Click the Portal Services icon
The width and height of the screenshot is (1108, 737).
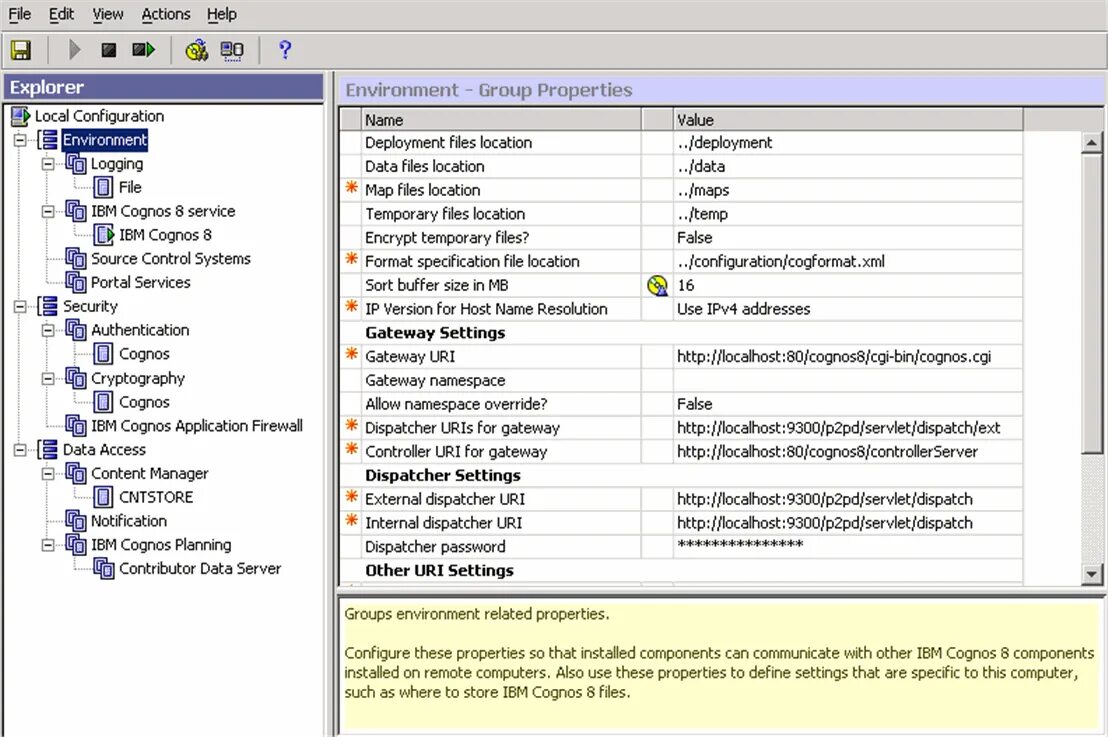[76, 283]
